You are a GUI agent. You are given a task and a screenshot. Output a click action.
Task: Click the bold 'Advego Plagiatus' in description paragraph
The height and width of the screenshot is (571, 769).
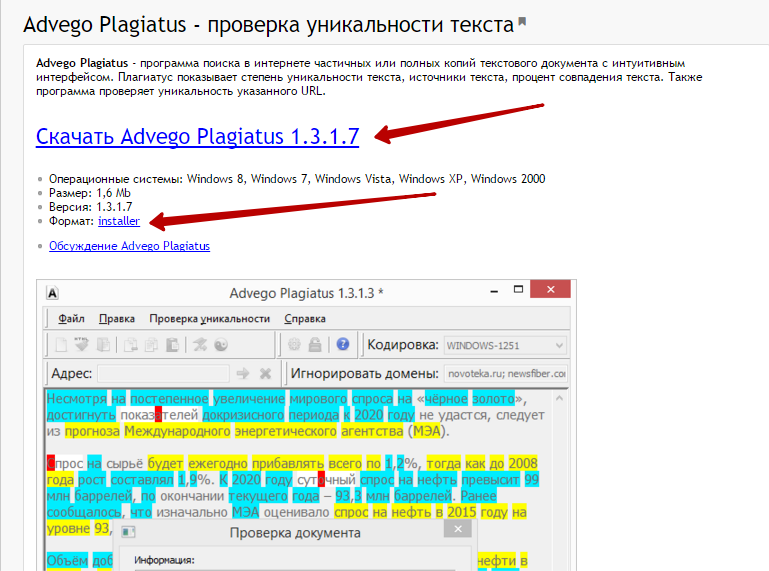pos(82,63)
